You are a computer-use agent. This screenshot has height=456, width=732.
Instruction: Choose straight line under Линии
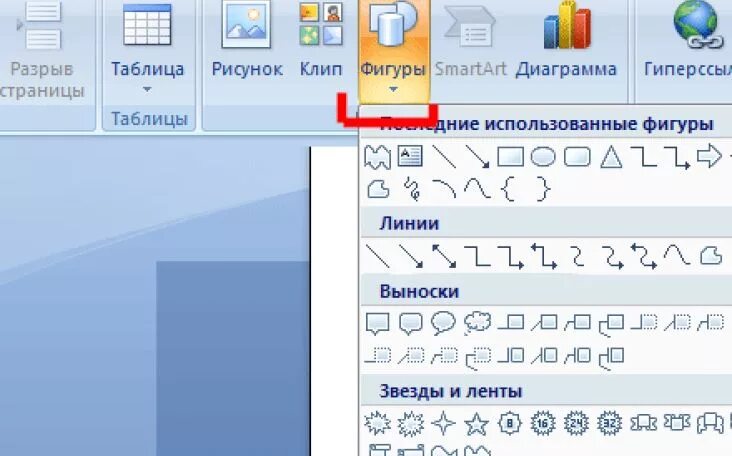coord(377,256)
